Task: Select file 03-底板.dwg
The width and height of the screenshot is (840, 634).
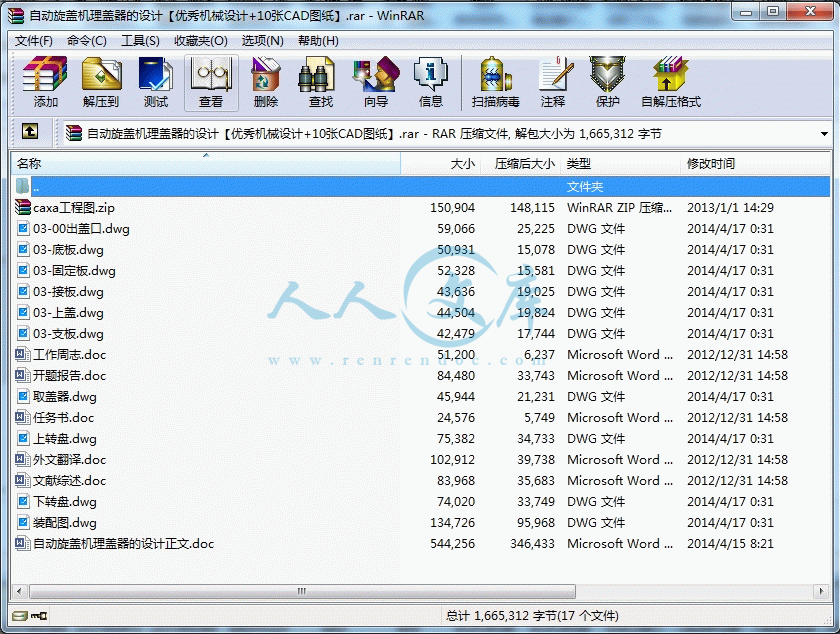Action: tap(68, 250)
